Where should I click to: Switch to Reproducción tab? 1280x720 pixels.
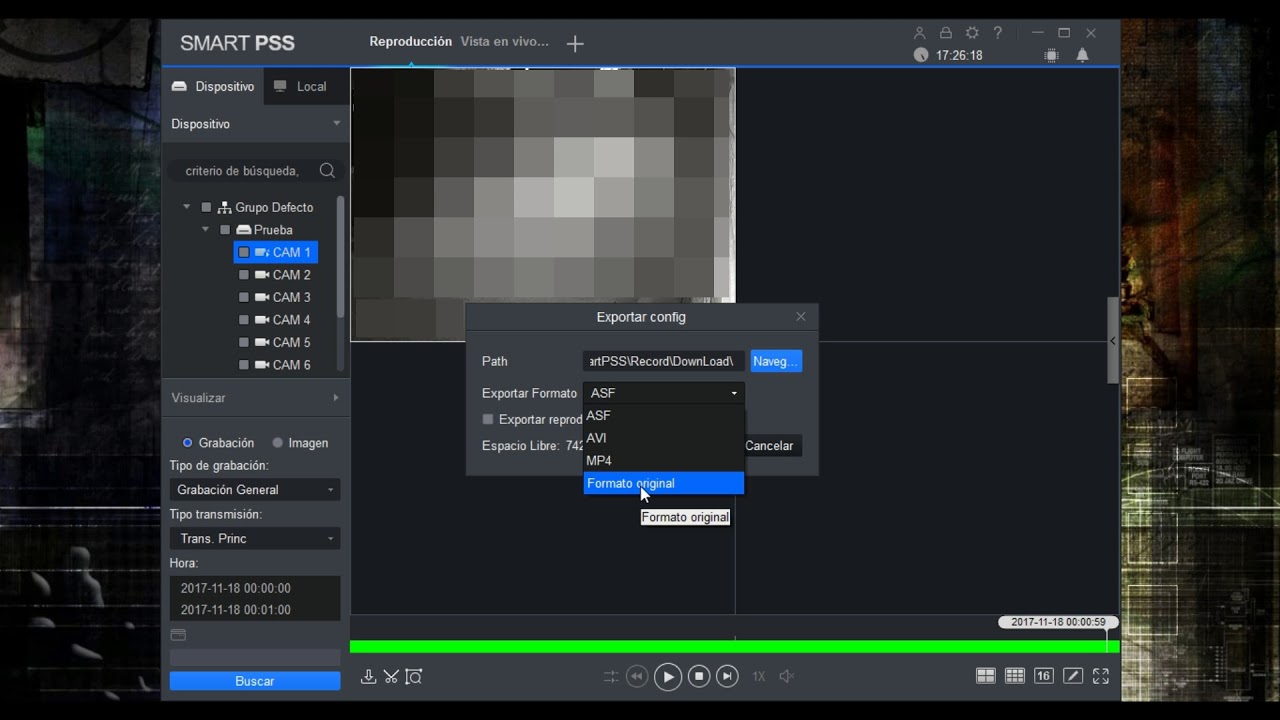coord(410,42)
